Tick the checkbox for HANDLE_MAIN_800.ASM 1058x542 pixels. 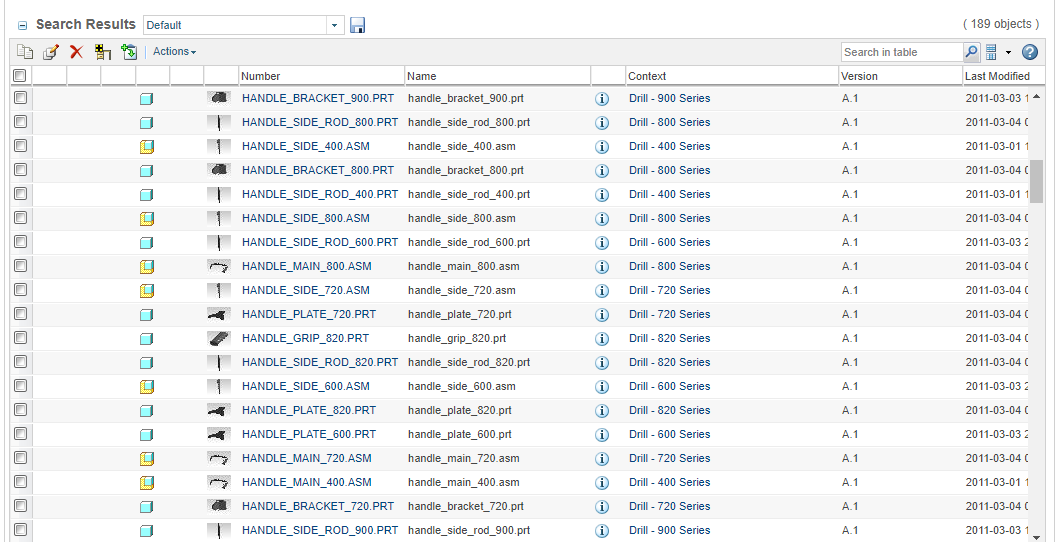point(20,265)
